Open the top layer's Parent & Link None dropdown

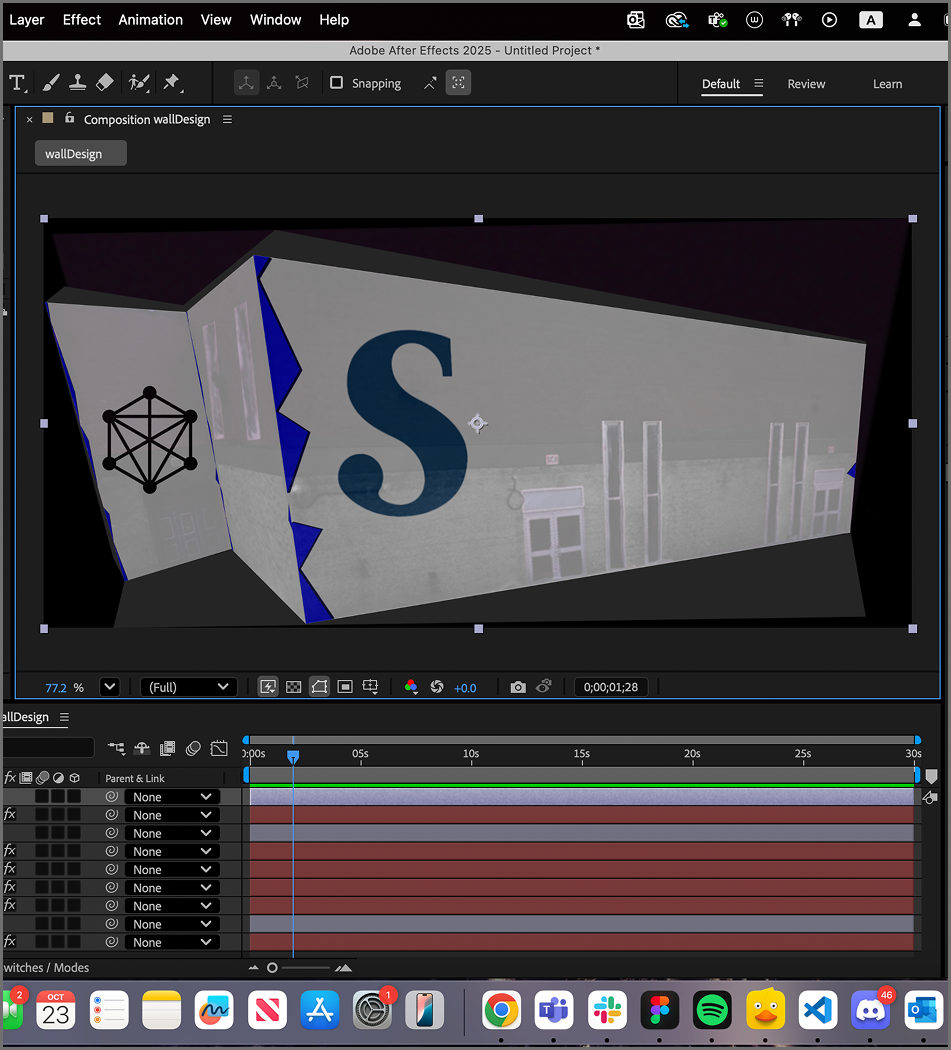click(172, 796)
